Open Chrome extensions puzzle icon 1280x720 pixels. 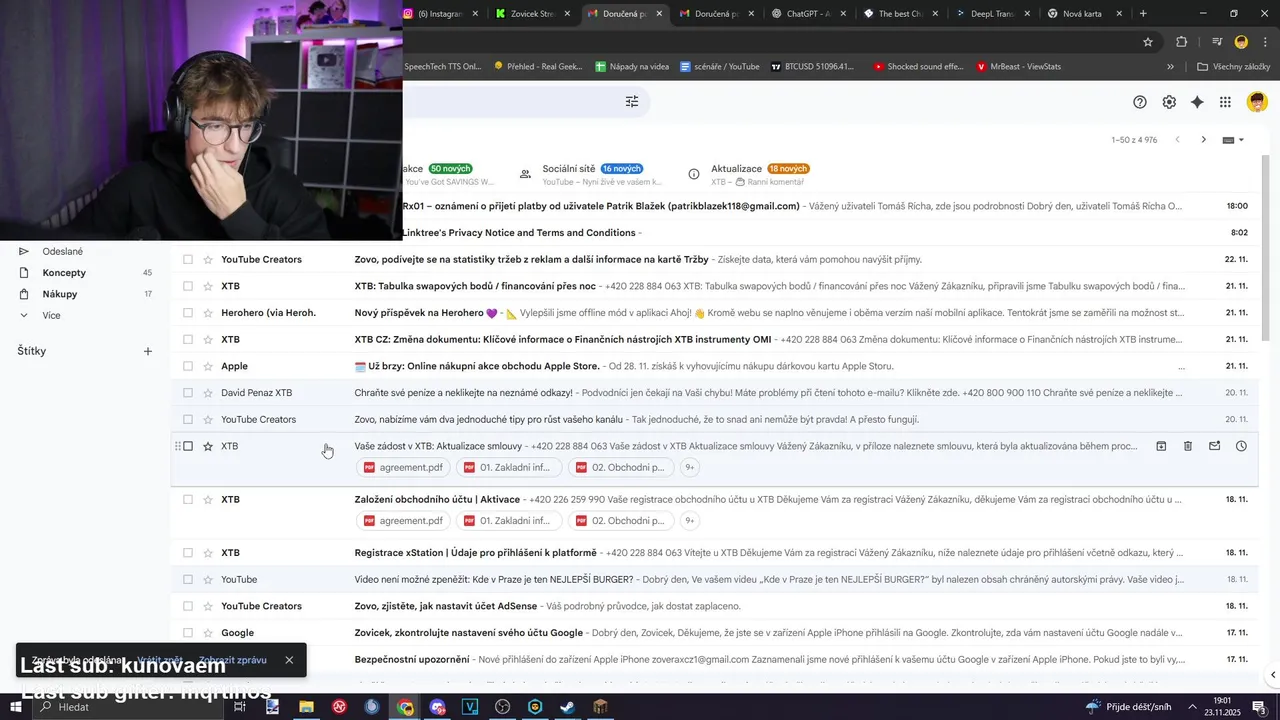coord(1182,42)
